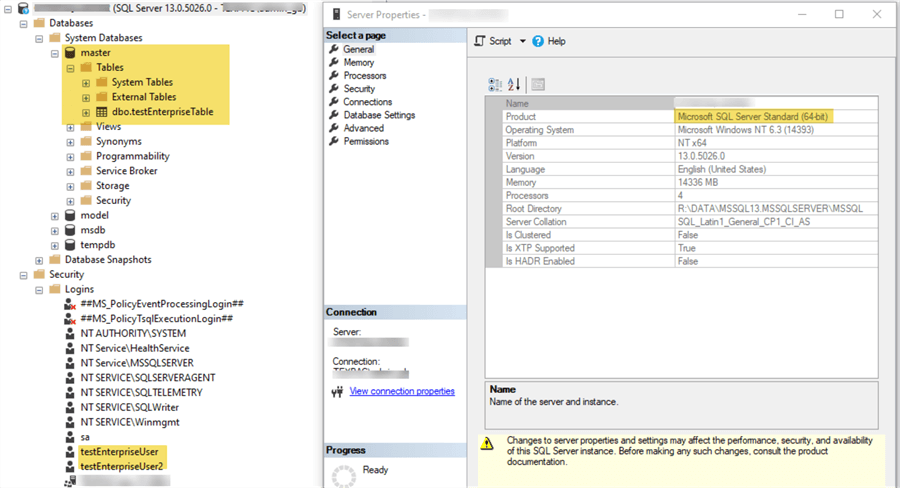This screenshot has height=488, width=900.
Task: Click the blue Help question mark icon
Action: (538, 41)
